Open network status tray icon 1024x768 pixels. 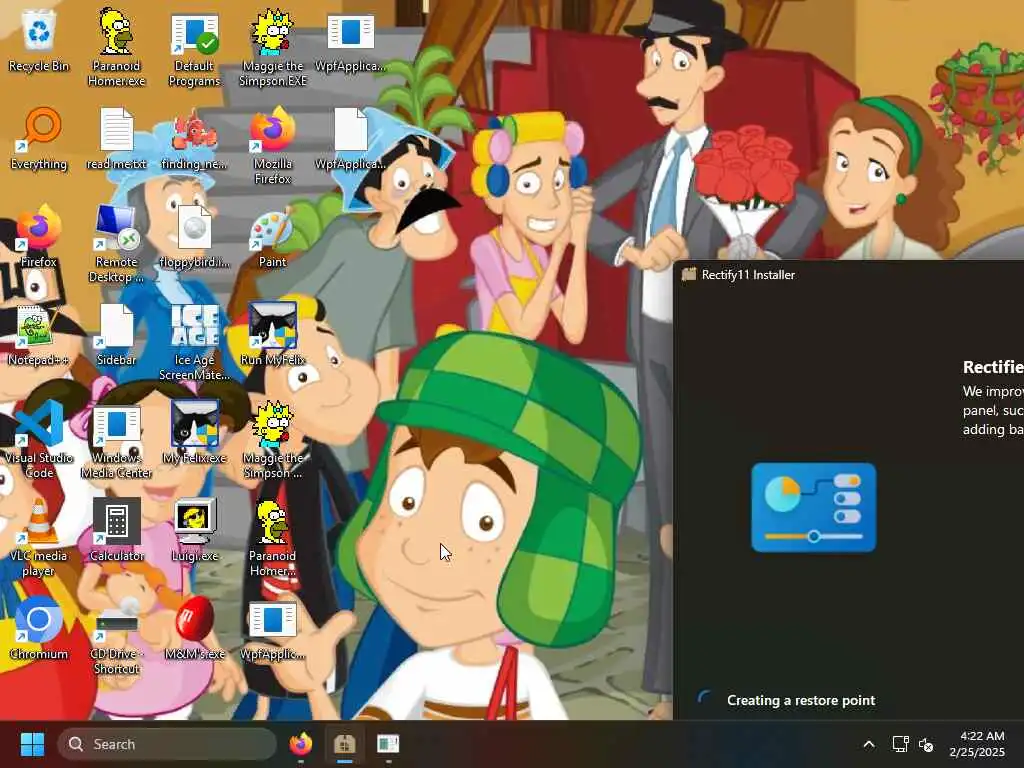pos(901,744)
